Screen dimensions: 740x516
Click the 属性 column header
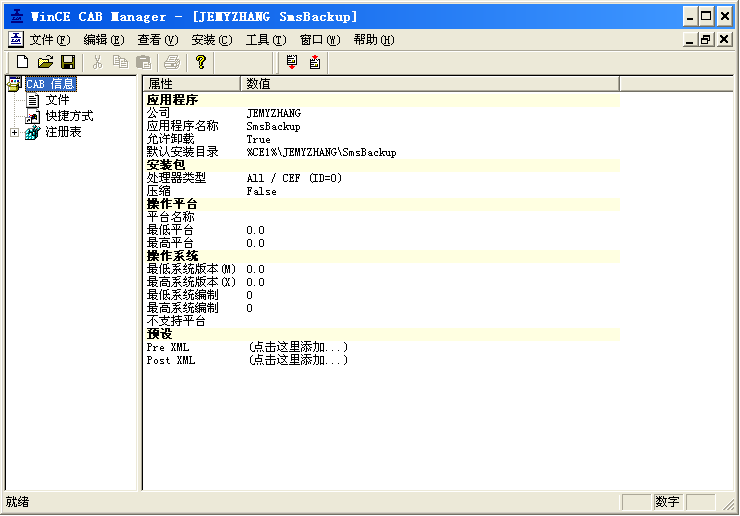click(x=191, y=84)
